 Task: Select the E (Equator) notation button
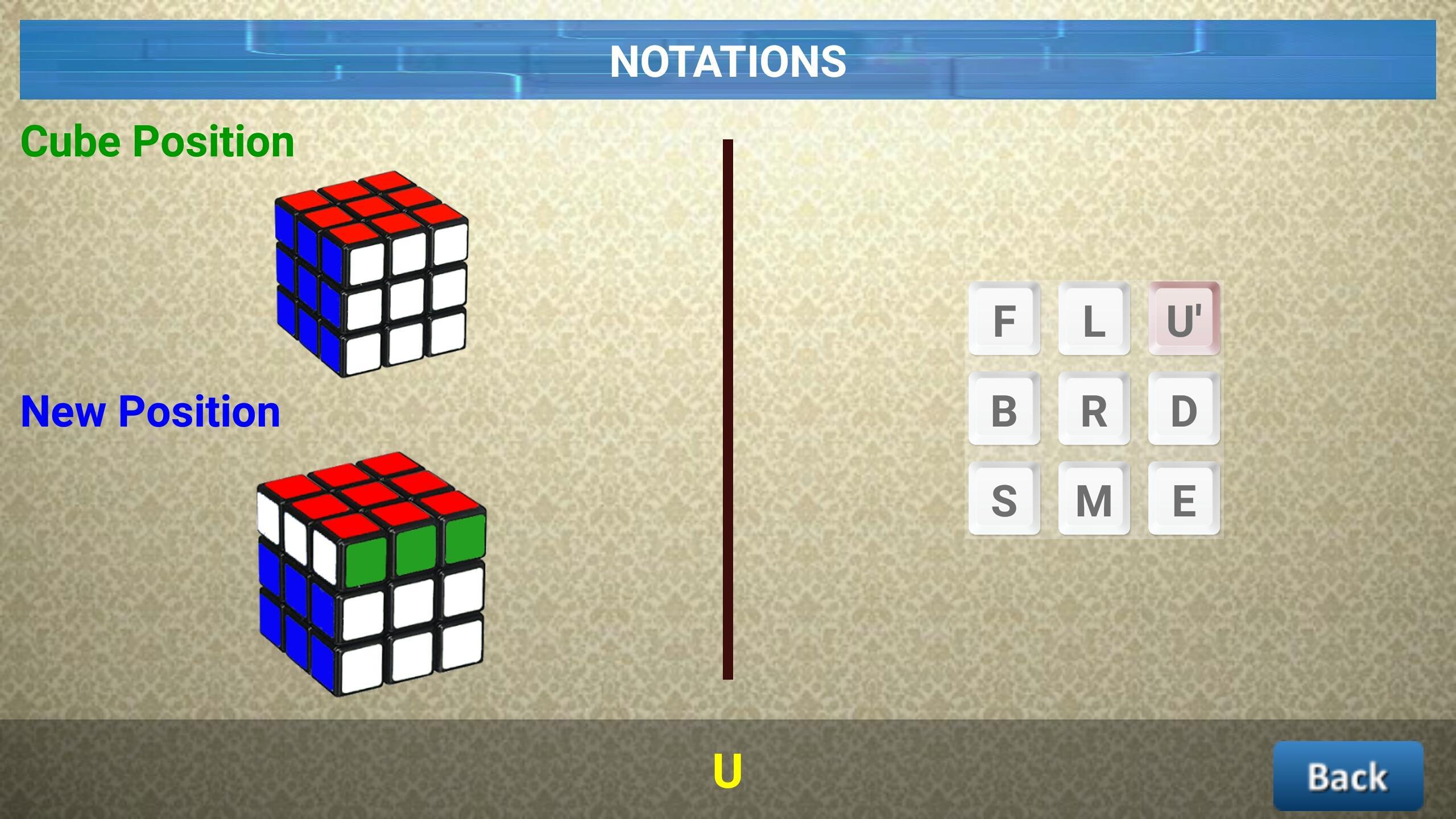(1183, 499)
